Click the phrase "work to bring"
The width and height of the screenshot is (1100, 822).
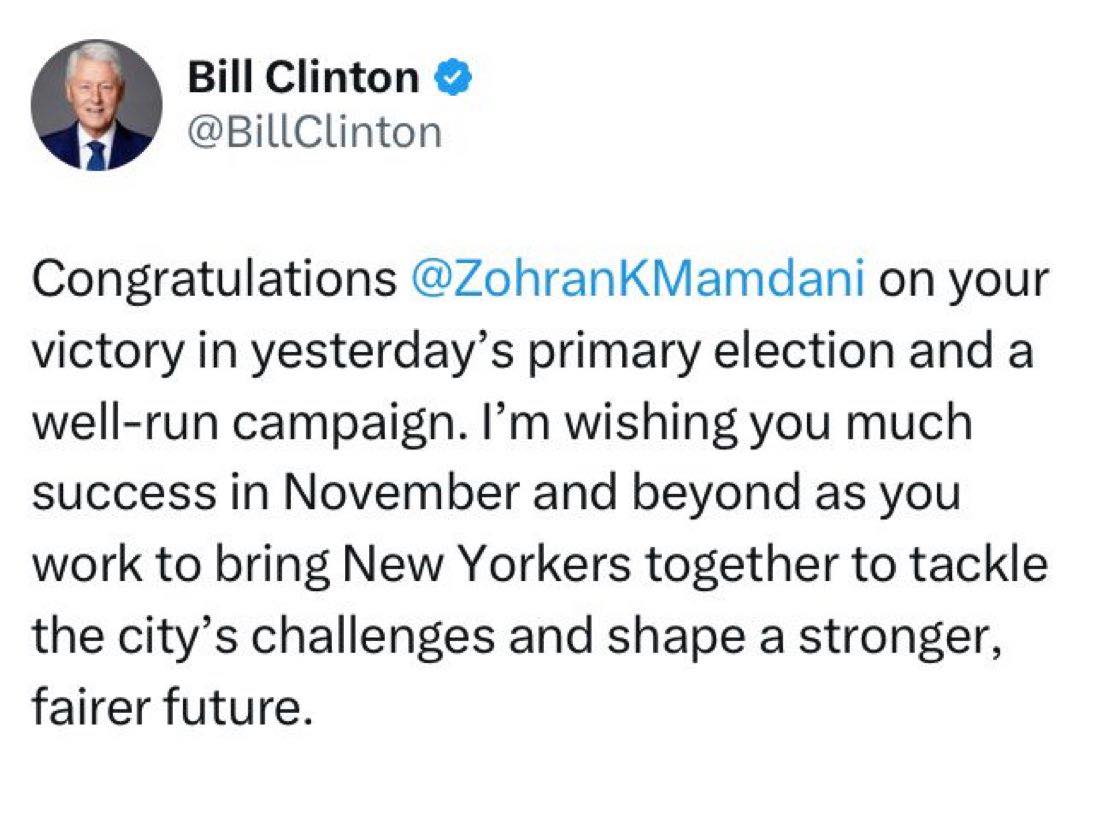coord(181,565)
